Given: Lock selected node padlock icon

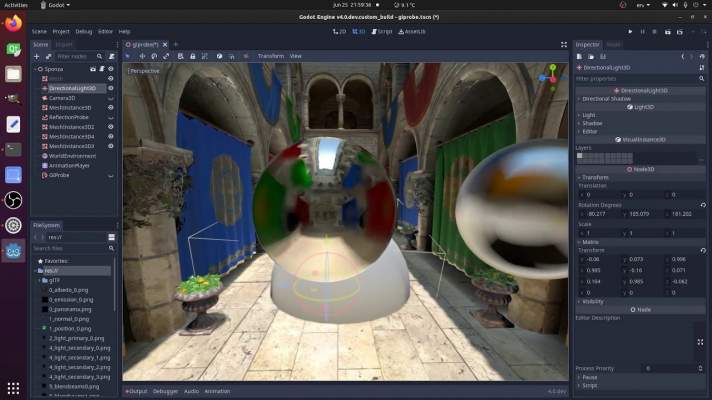Looking at the screenshot, I should pos(193,56).
